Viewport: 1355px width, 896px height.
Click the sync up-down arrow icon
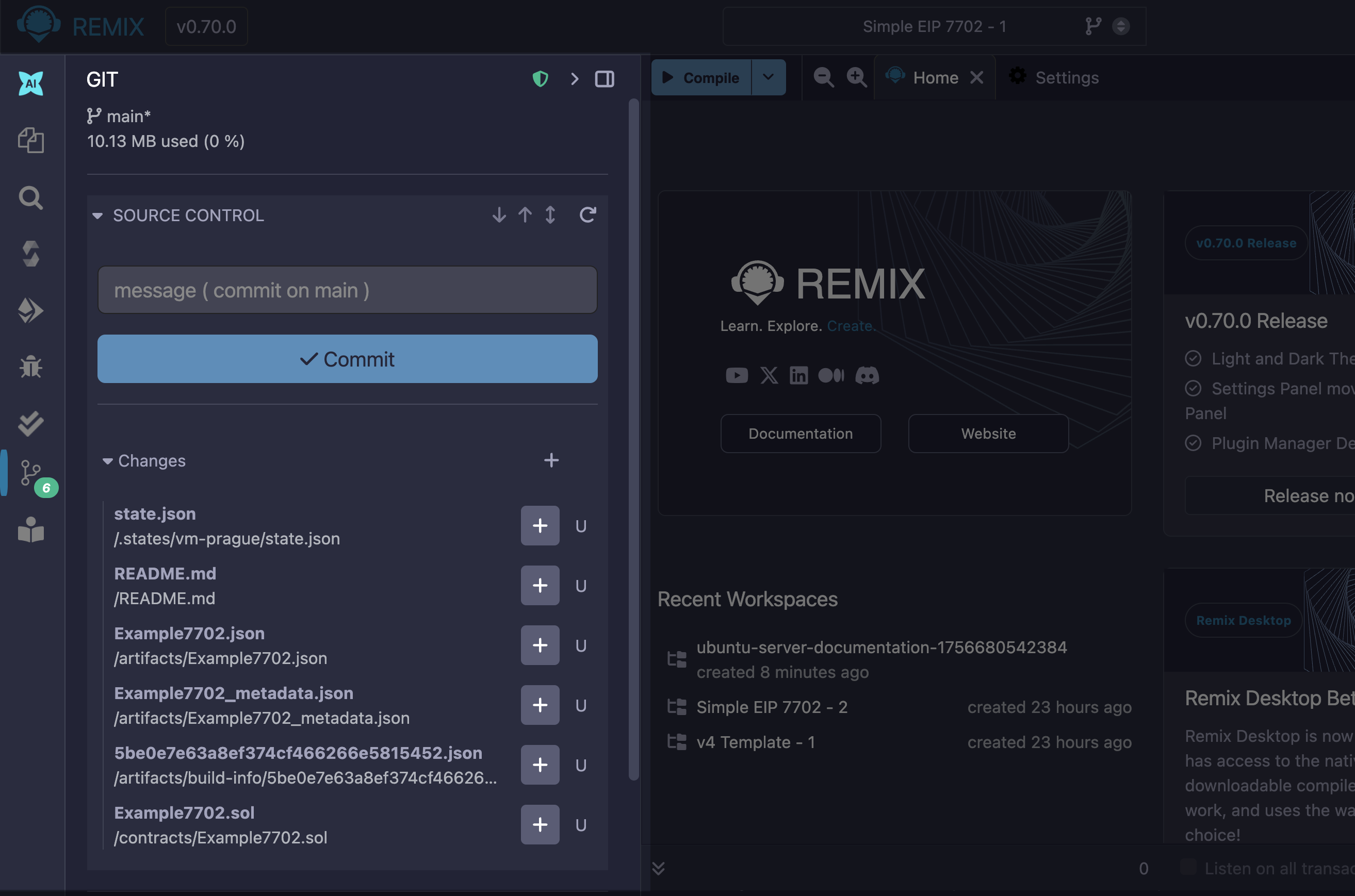pyautogui.click(x=550, y=215)
